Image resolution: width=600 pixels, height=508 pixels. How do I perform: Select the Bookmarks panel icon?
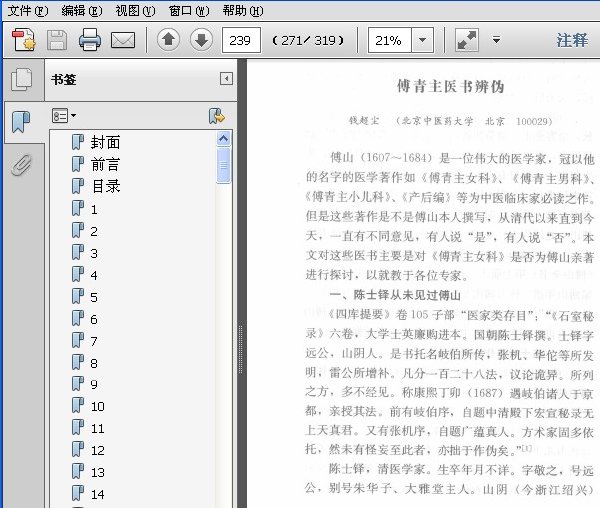tap(21, 122)
